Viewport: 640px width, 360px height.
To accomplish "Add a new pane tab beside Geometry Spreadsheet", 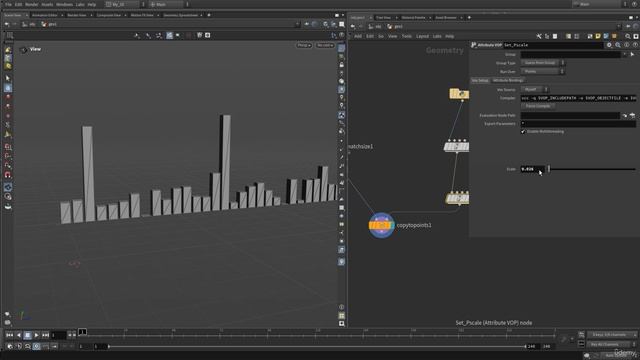I will [x=209, y=15].
